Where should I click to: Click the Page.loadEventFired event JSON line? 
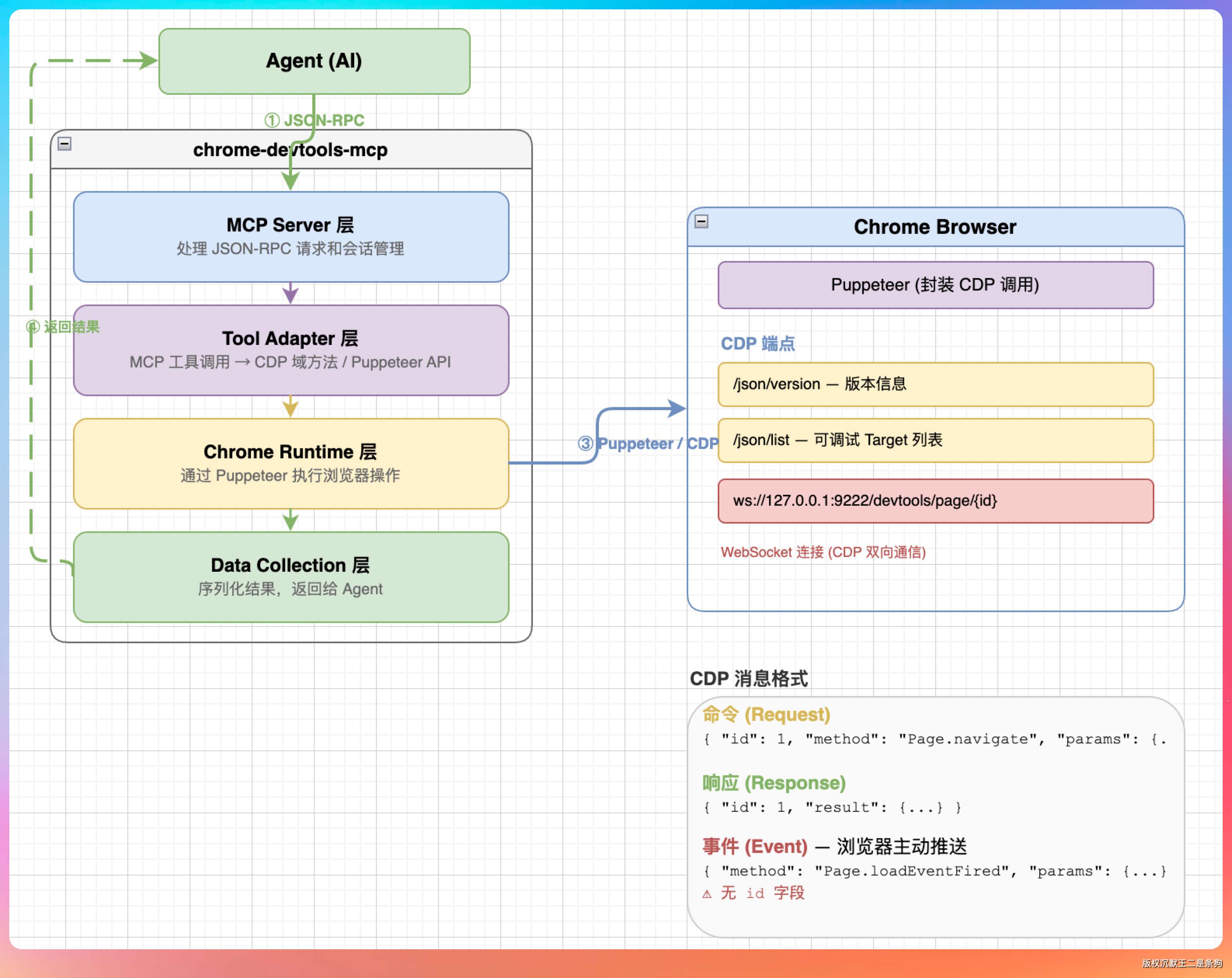click(935, 871)
